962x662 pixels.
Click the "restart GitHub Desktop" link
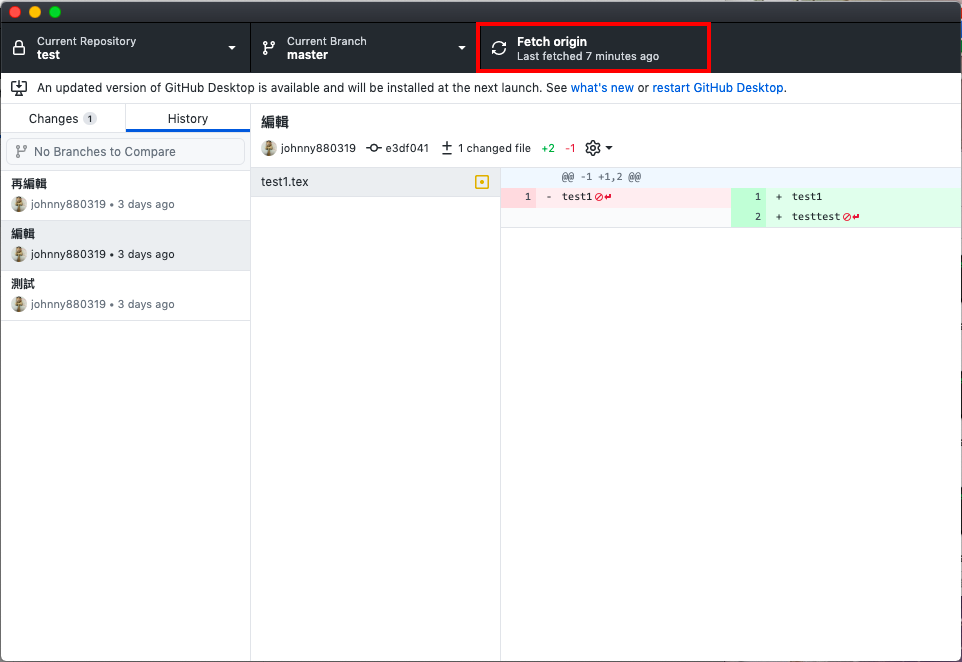click(x=718, y=88)
